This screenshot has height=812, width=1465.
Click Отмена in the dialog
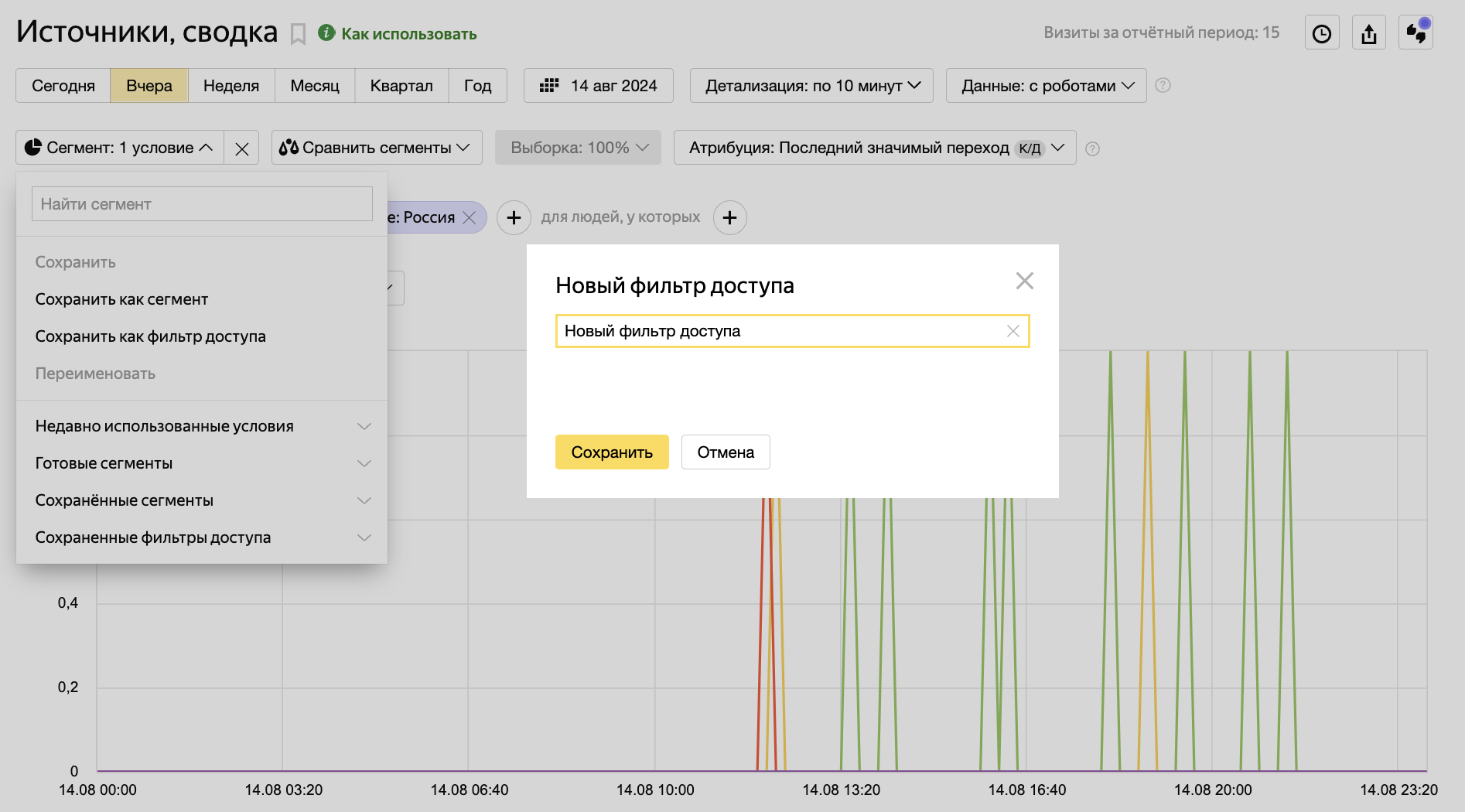[725, 452]
